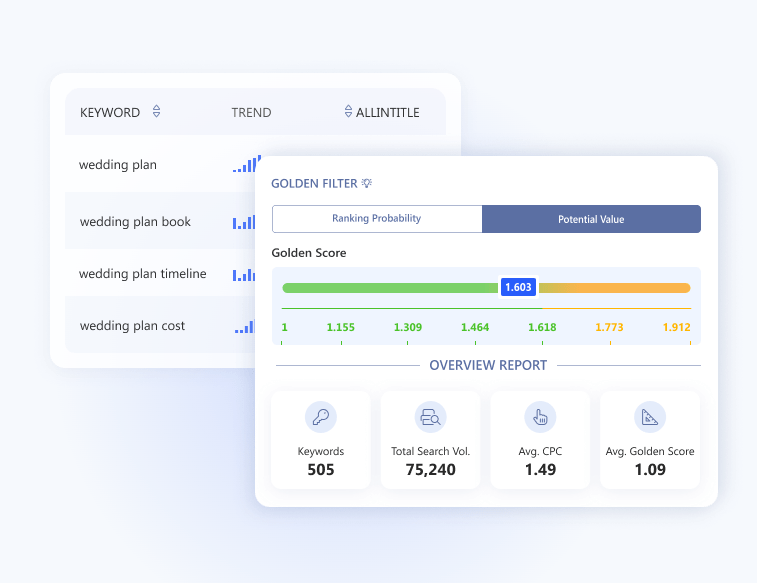Click the Total Search Vol. icon
The height and width of the screenshot is (583, 757).
click(430, 417)
